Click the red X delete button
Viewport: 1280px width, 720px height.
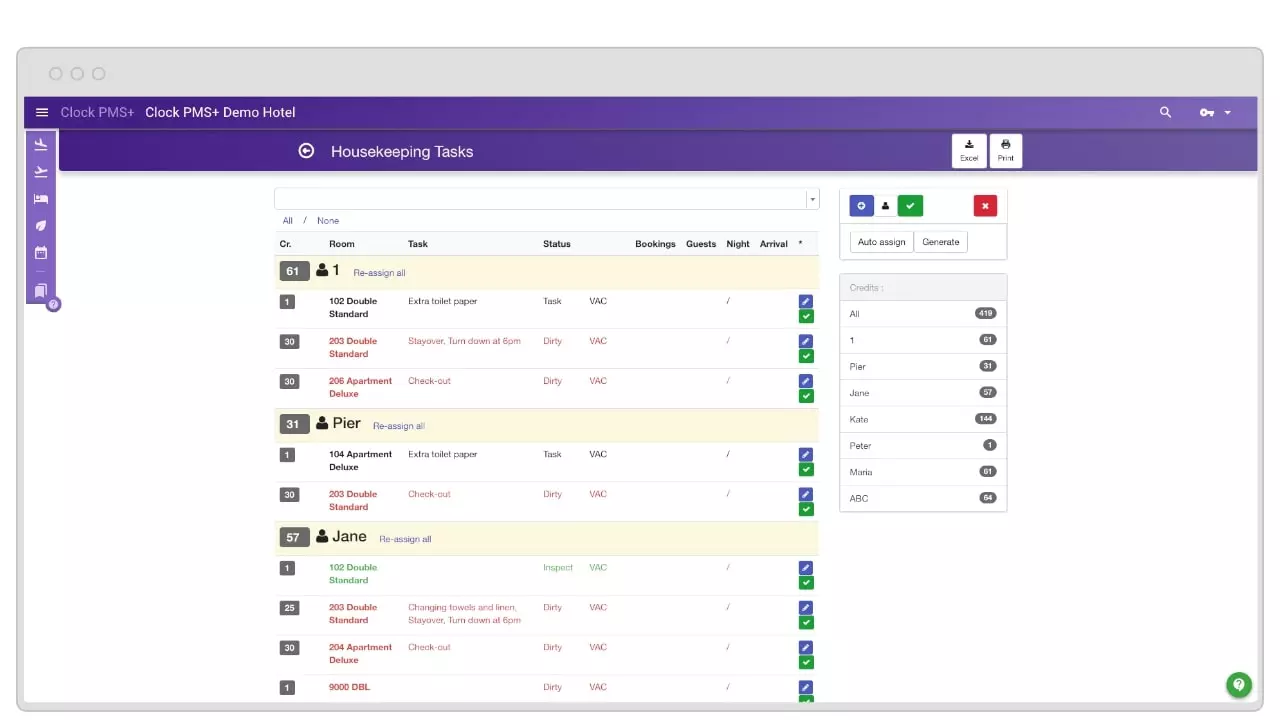click(x=985, y=206)
